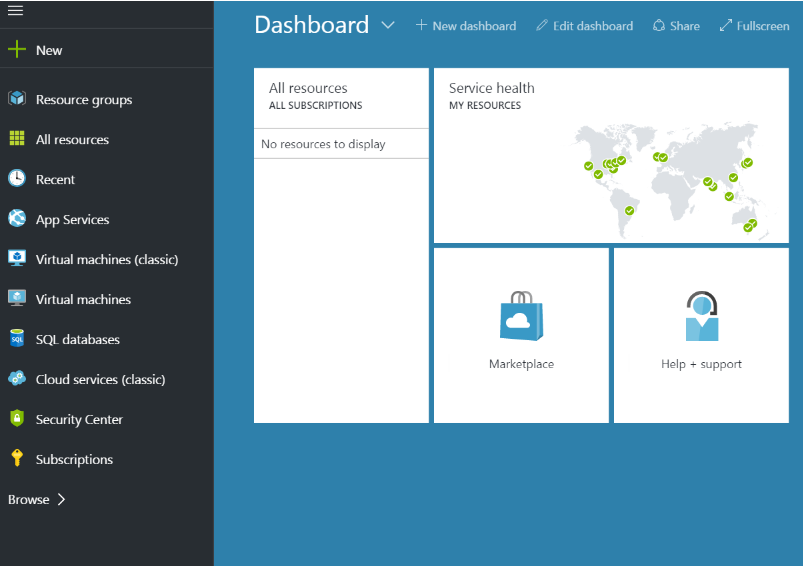Click the App Services globe icon

[x=17, y=218]
